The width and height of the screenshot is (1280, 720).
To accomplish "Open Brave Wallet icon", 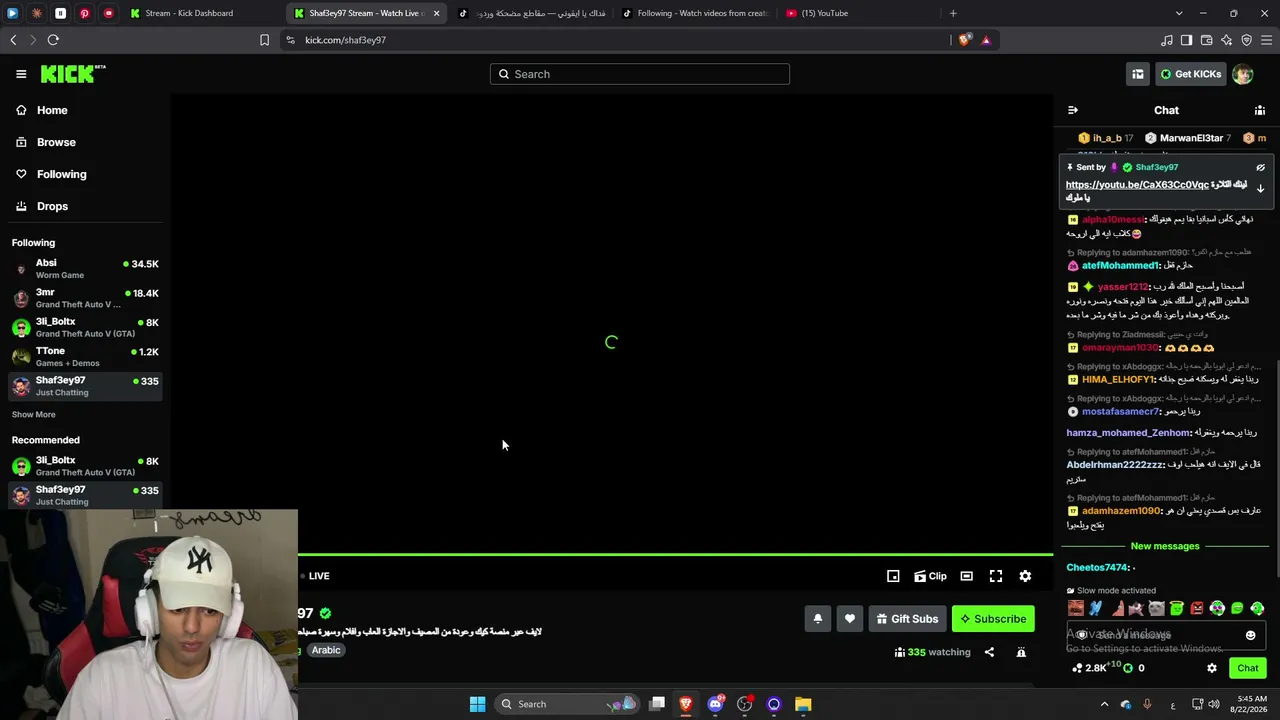I will click(x=1206, y=40).
